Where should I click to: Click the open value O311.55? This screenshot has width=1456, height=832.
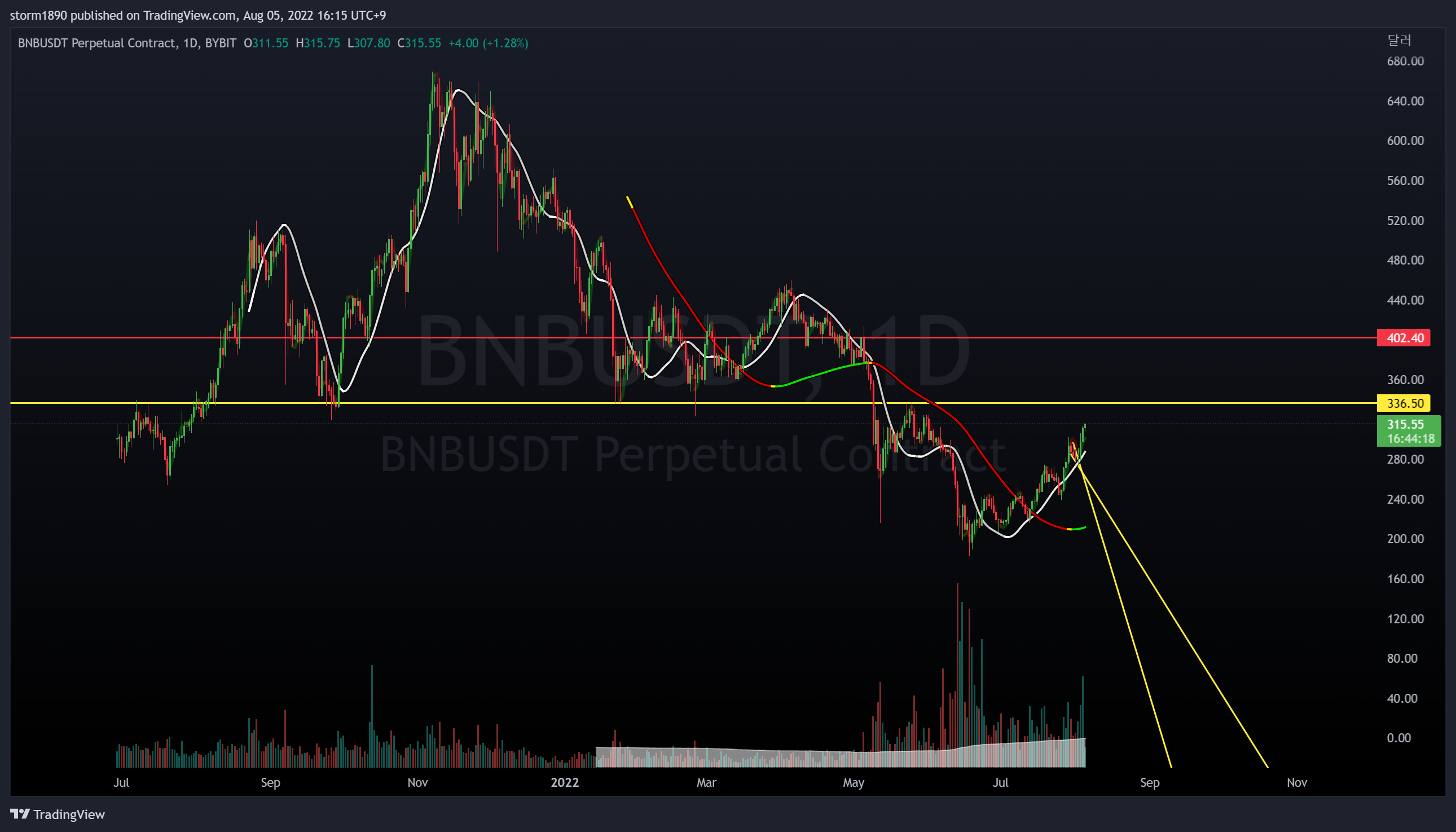tap(266, 43)
